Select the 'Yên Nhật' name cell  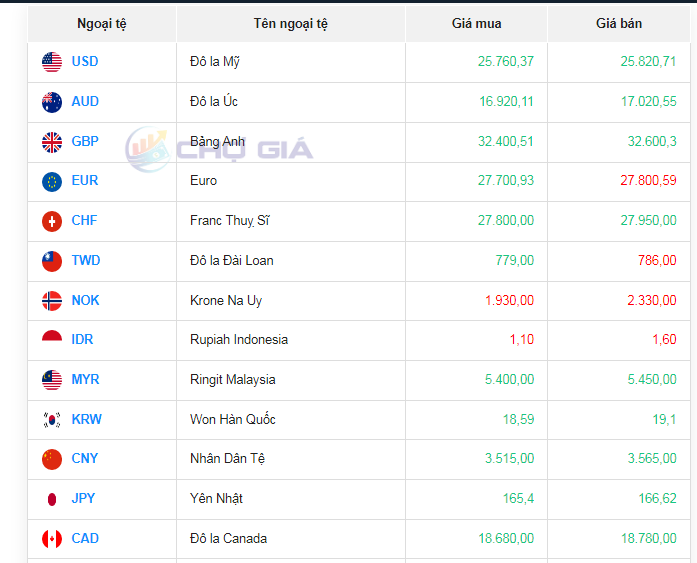coord(291,499)
